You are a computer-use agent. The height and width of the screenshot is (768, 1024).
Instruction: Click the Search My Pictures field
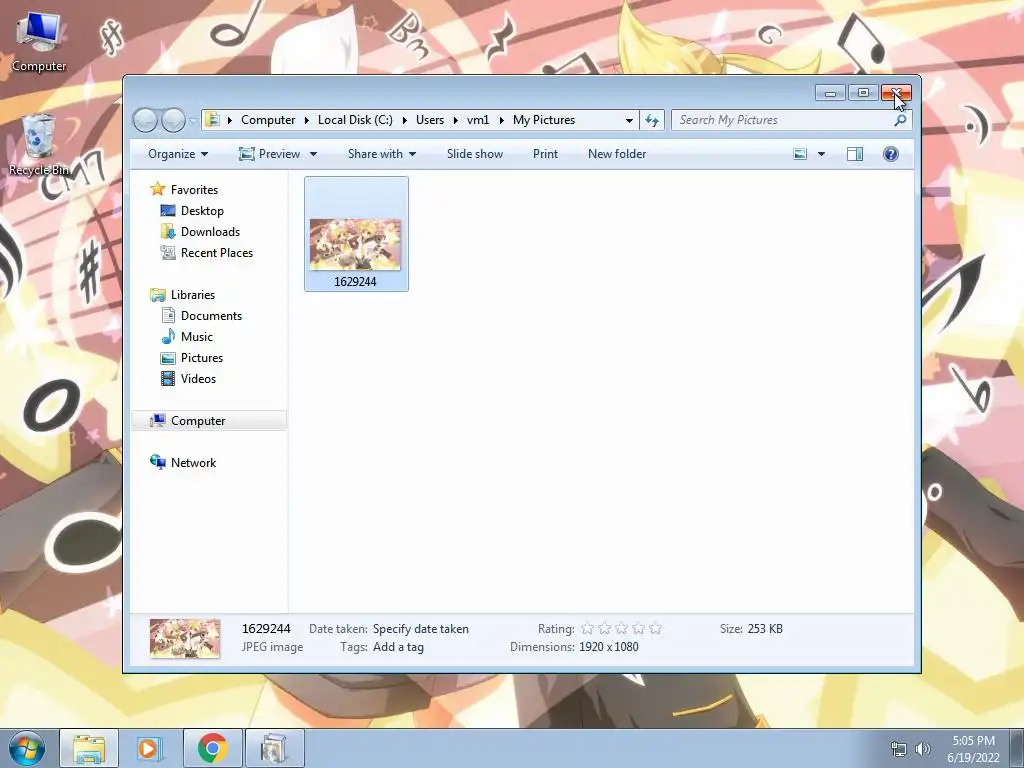click(782, 120)
